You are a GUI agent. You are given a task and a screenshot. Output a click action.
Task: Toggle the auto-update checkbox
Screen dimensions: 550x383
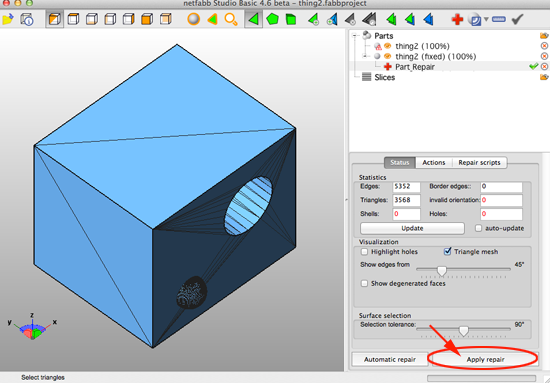(478, 228)
